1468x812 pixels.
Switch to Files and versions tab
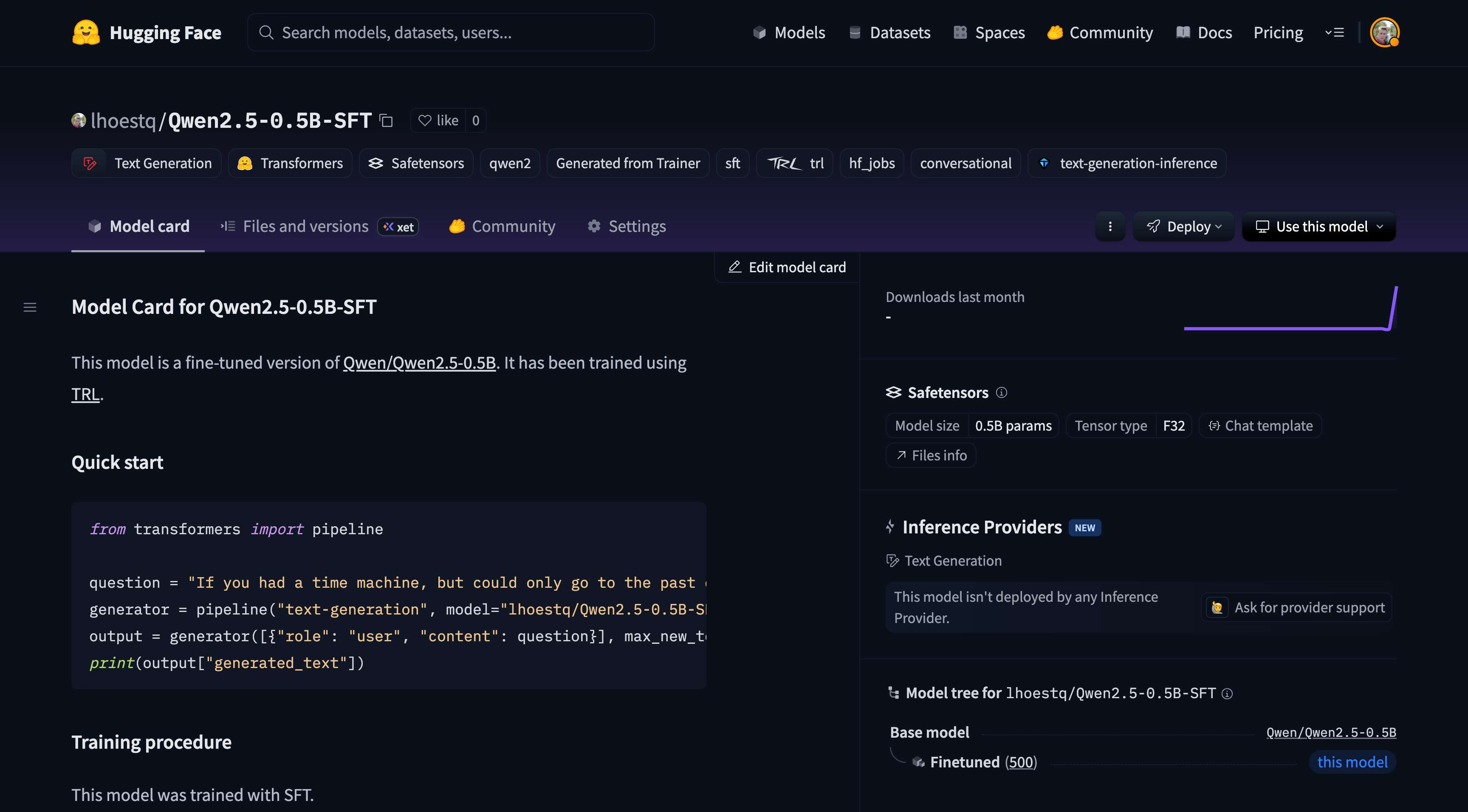coord(305,227)
